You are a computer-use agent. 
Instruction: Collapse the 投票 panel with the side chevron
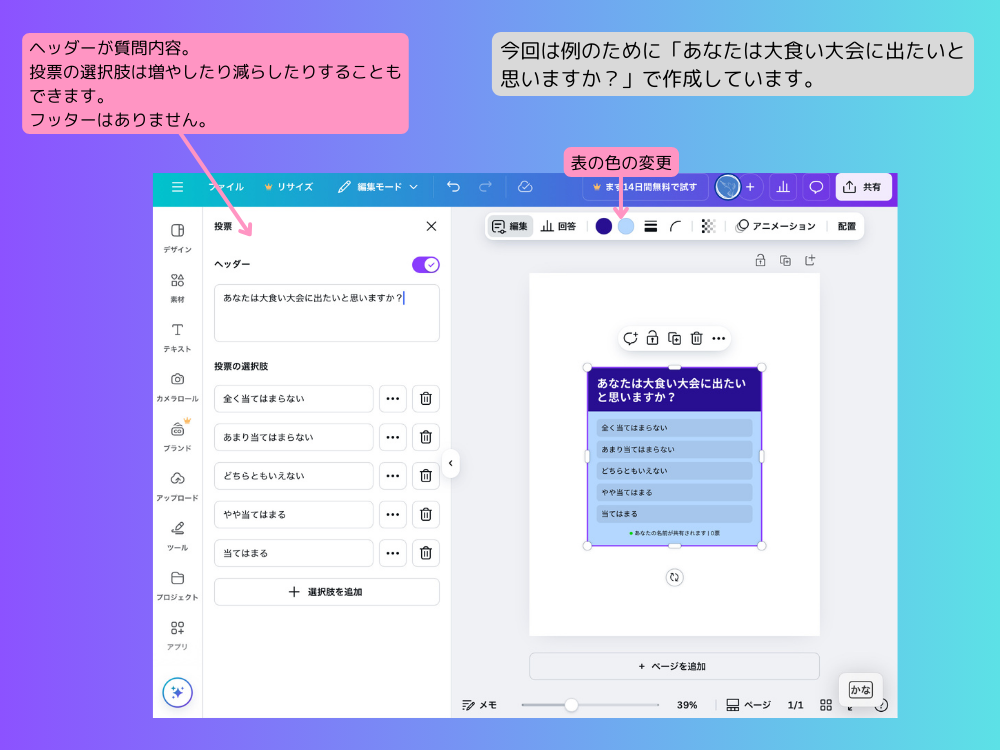[x=451, y=463]
